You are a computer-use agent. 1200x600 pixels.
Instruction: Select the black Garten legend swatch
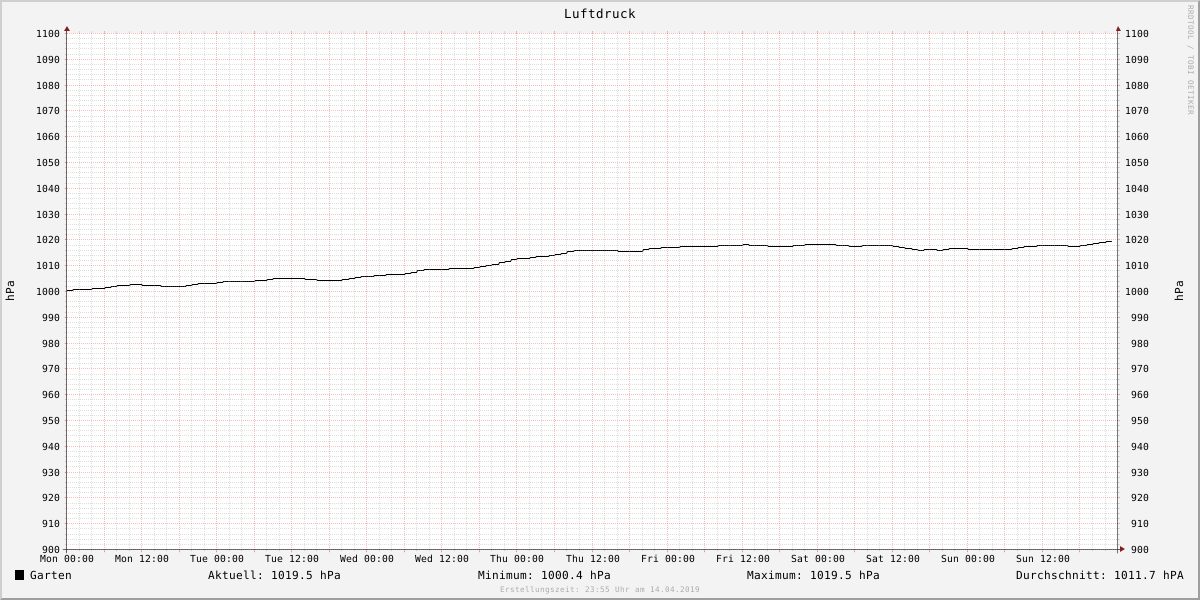pos(19,575)
